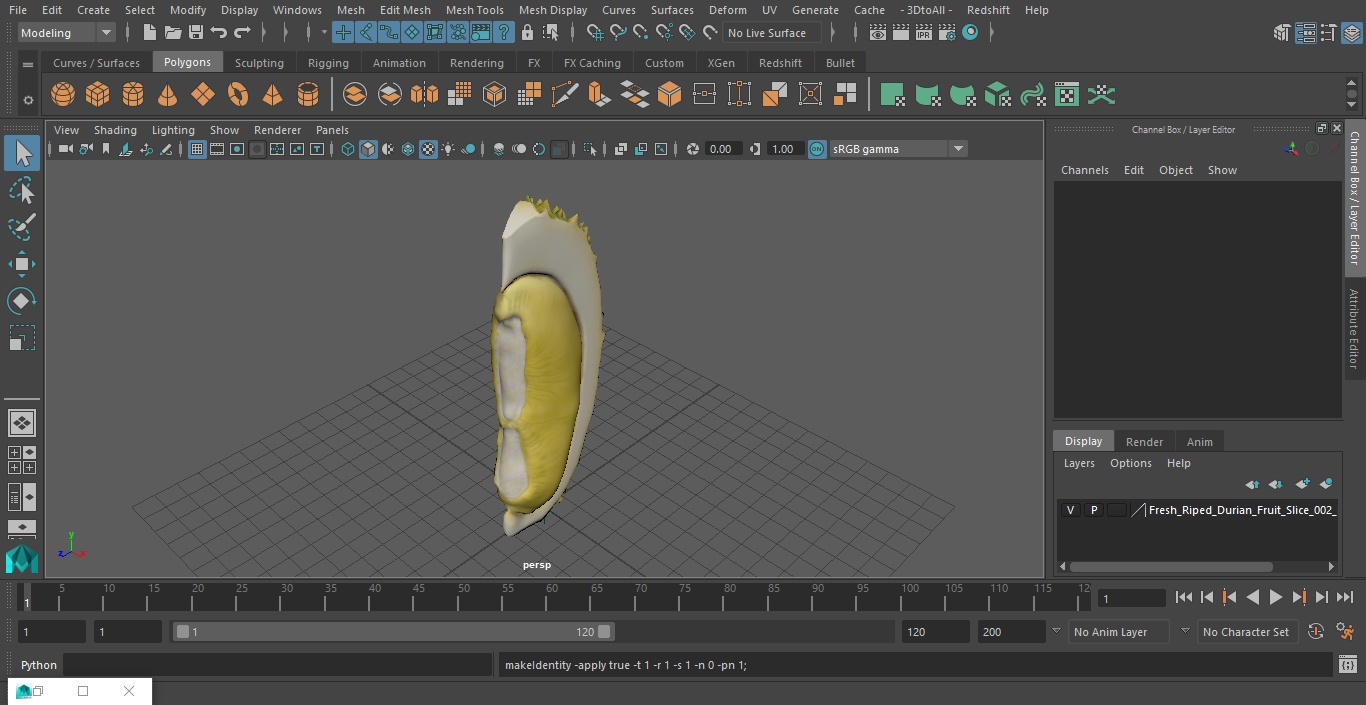Click frame 60 on the timeline
Screen dimensions: 1366x705
[x=552, y=598]
